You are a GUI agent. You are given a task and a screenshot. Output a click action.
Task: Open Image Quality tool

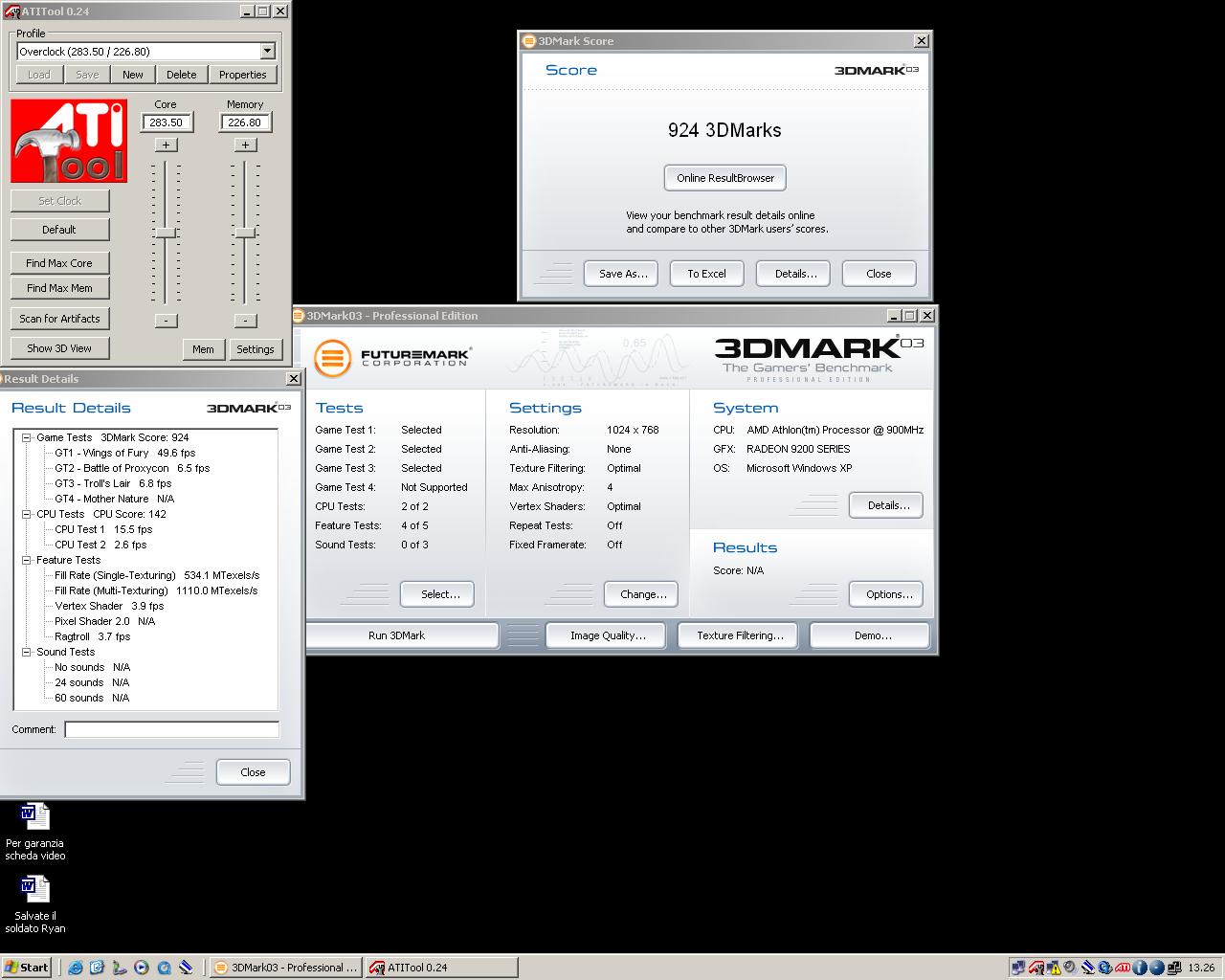pos(608,635)
